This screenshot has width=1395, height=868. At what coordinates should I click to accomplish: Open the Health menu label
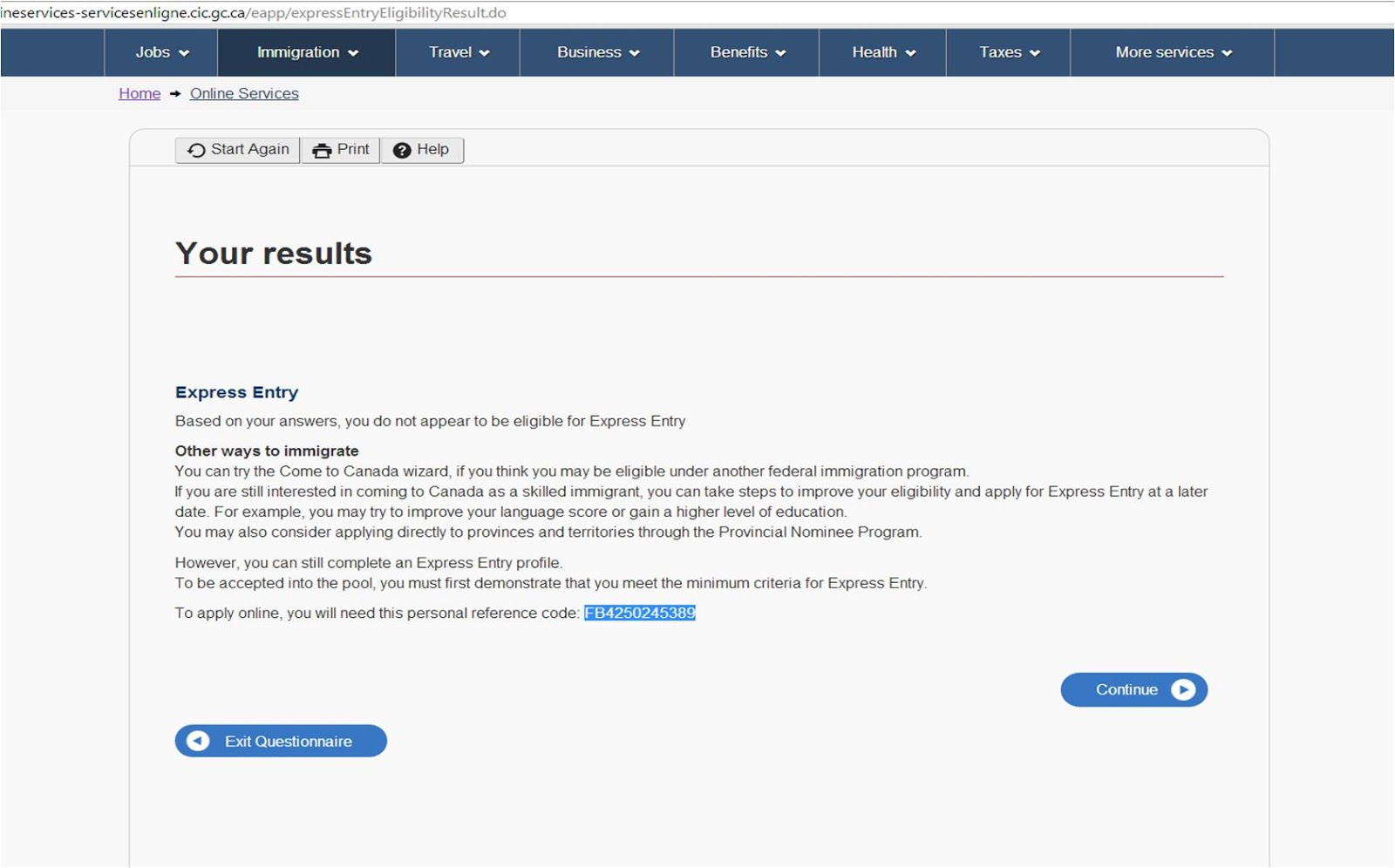[874, 52]
